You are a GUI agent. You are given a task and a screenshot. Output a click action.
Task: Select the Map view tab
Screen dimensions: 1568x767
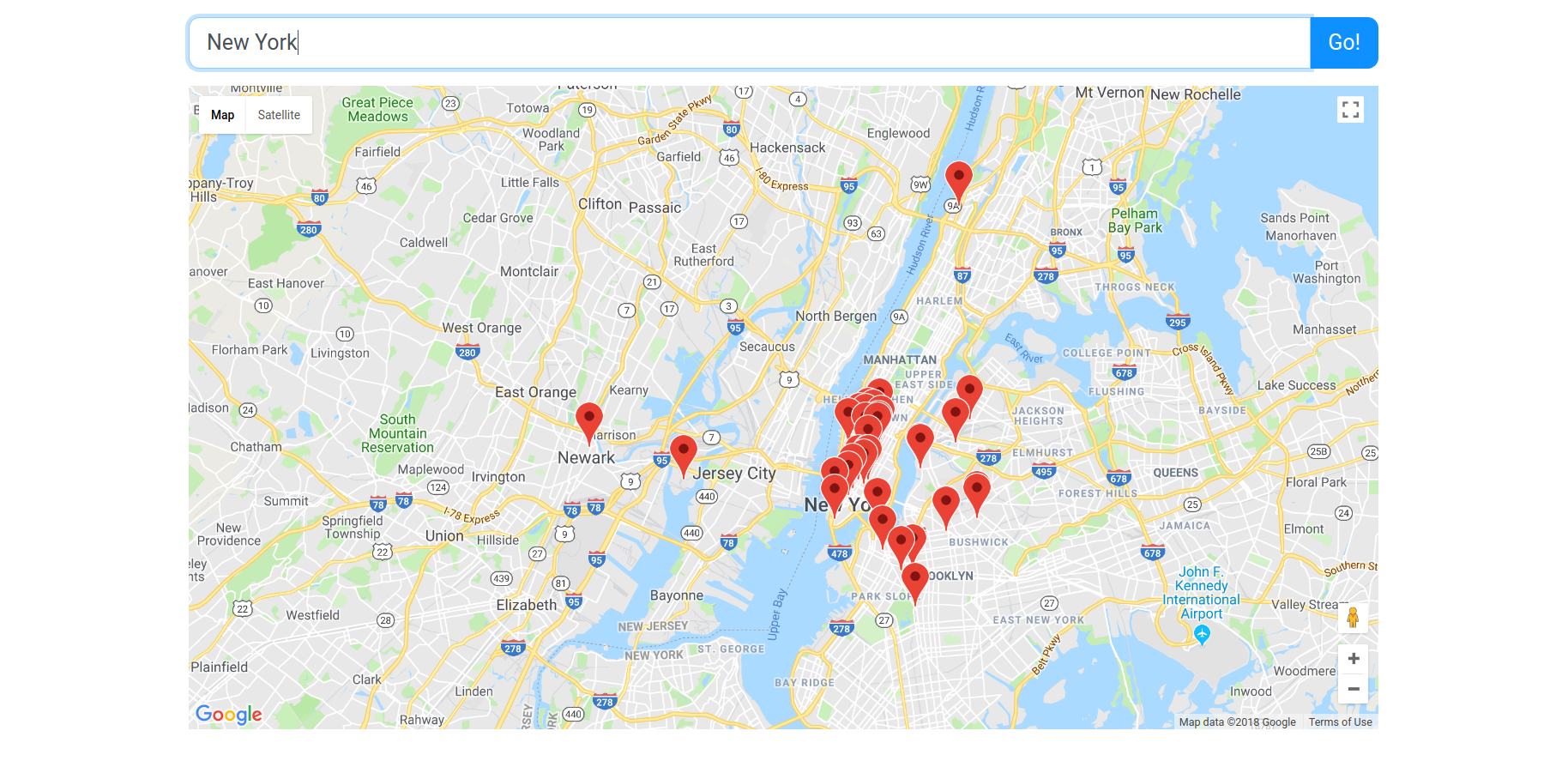click(x=222, y=115)
